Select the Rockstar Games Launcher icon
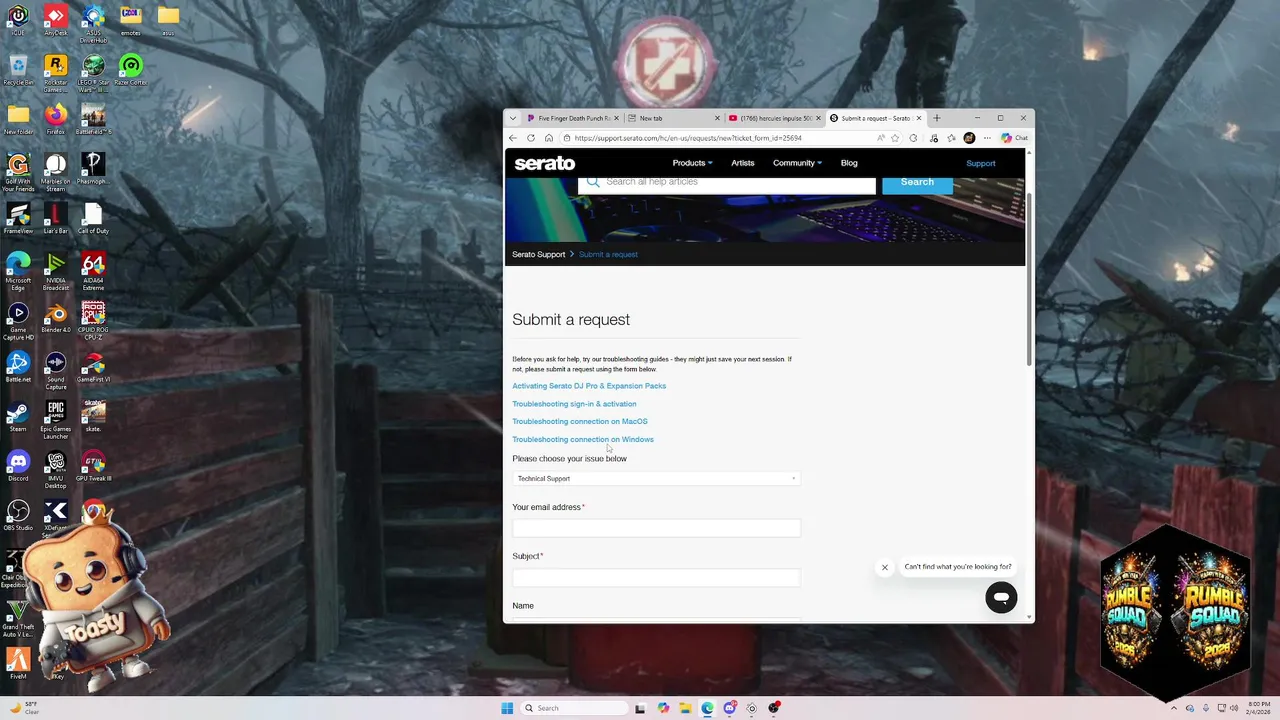Viewport: 1280px width, 720px height. pos(56,71)
